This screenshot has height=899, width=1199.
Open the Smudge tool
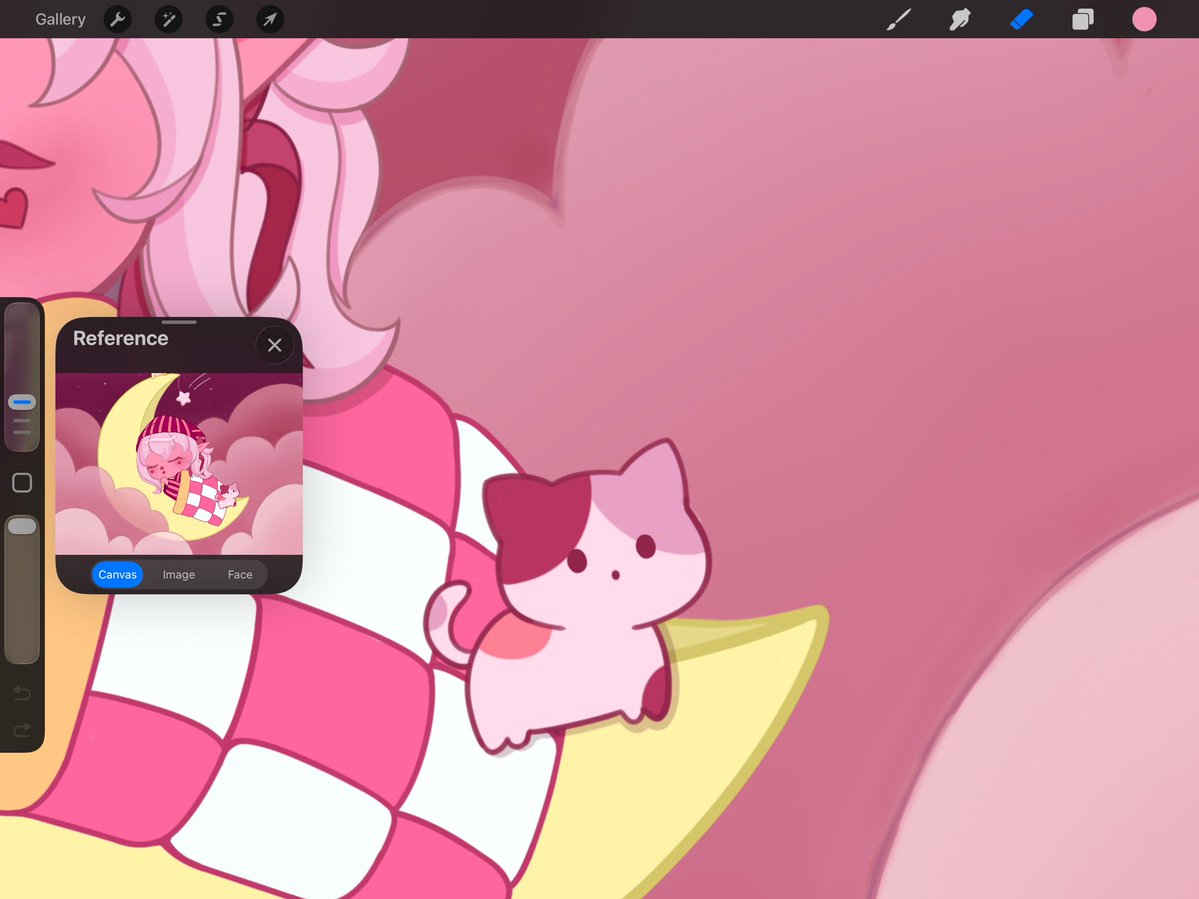pyautogui.click(x=959, y=19)
